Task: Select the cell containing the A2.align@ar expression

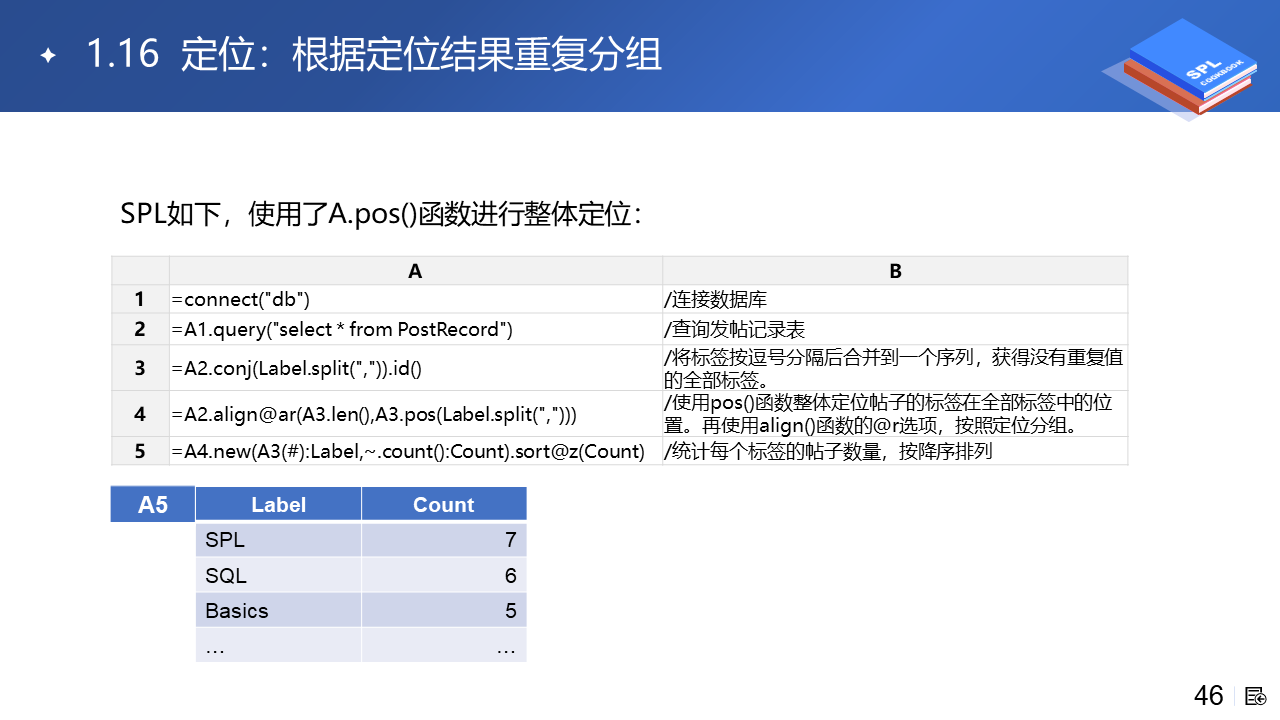Action: point(416,414)
